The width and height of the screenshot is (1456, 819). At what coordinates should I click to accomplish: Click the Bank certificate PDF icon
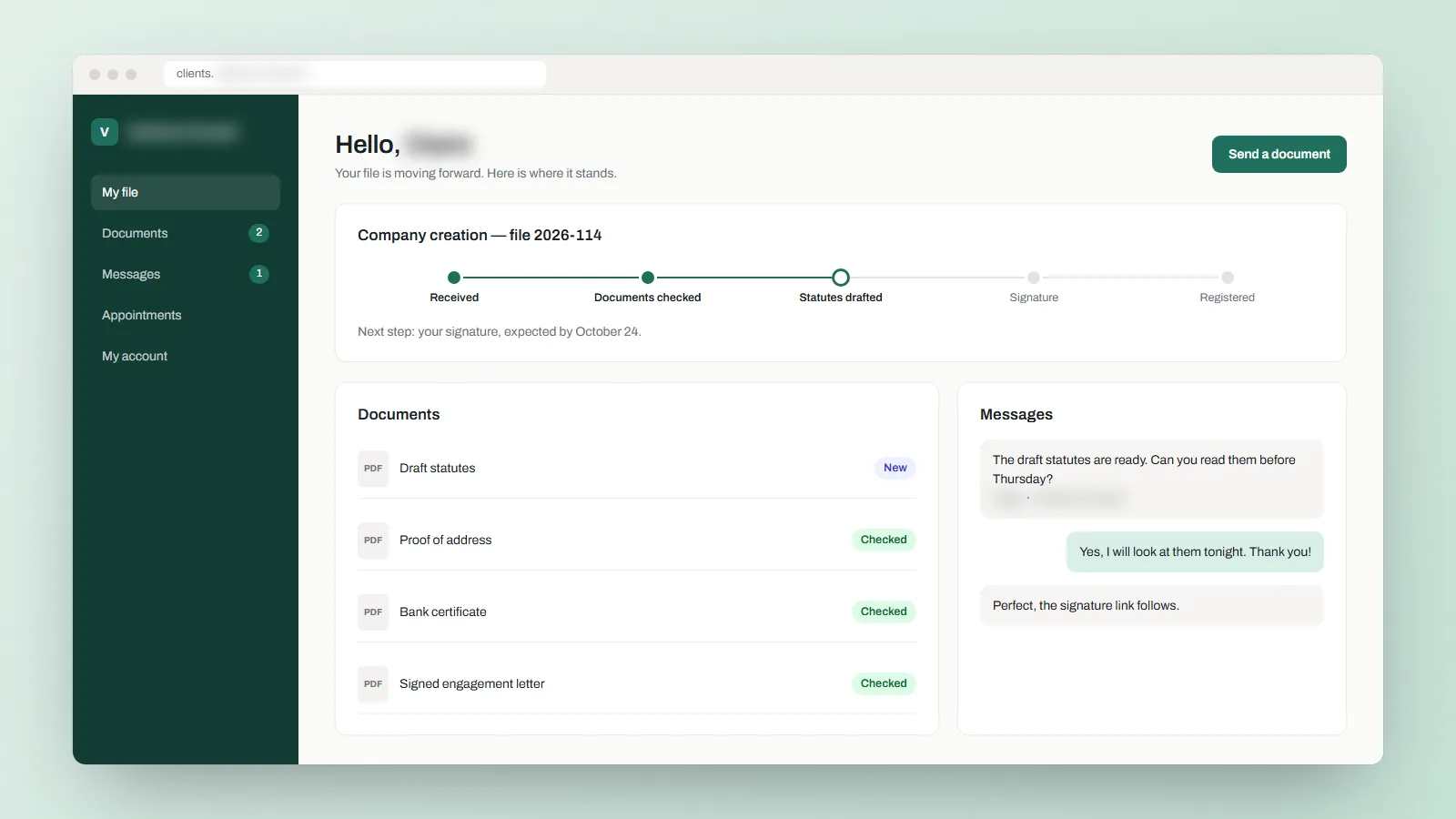pos(373,612)
